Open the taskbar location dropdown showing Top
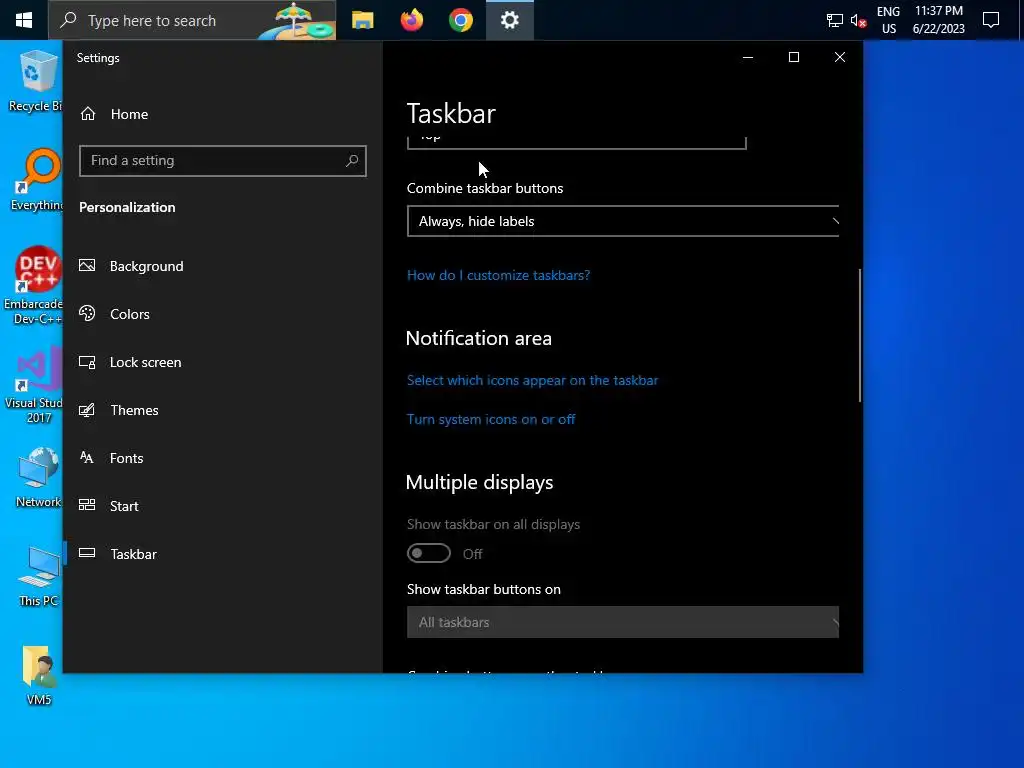 [577, 141]
